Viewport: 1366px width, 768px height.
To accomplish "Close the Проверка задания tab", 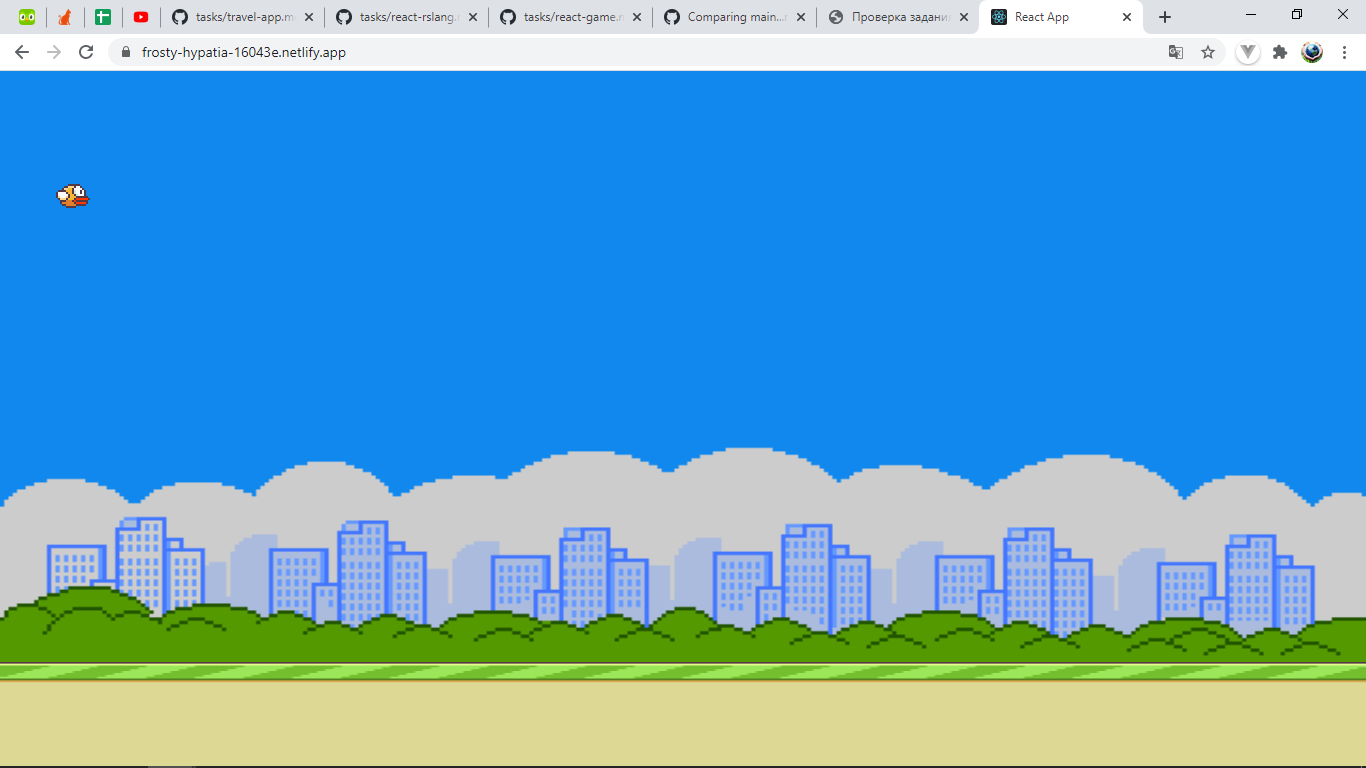I will coord(964,17).
